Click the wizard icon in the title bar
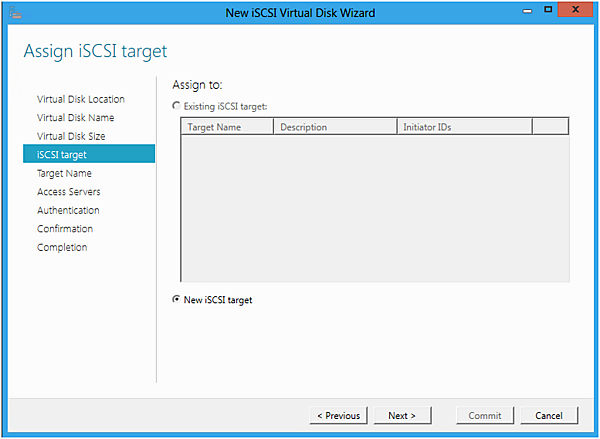 16,14
